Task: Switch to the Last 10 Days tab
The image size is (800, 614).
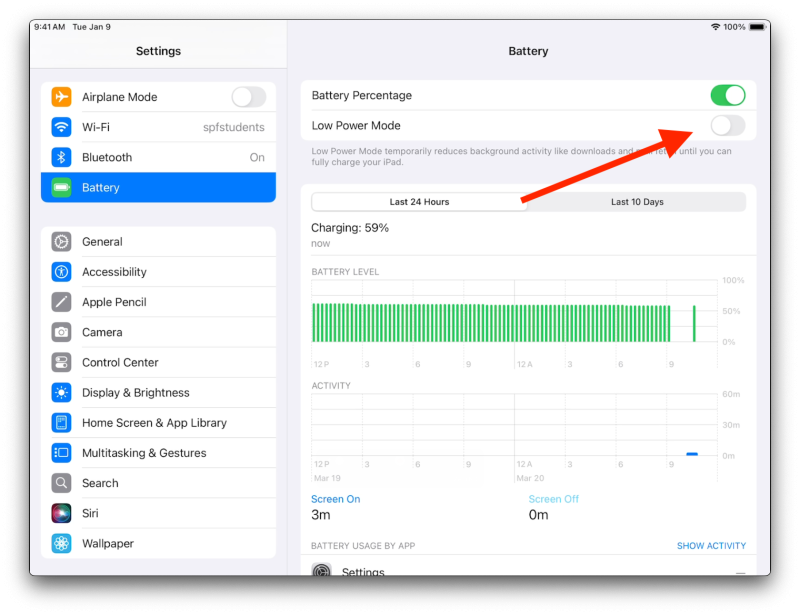Action: (x=636, y=201)
